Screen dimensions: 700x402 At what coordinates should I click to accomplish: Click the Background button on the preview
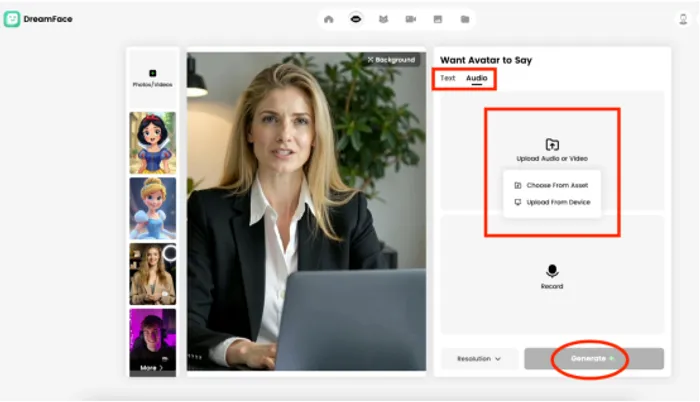[390, 59]
